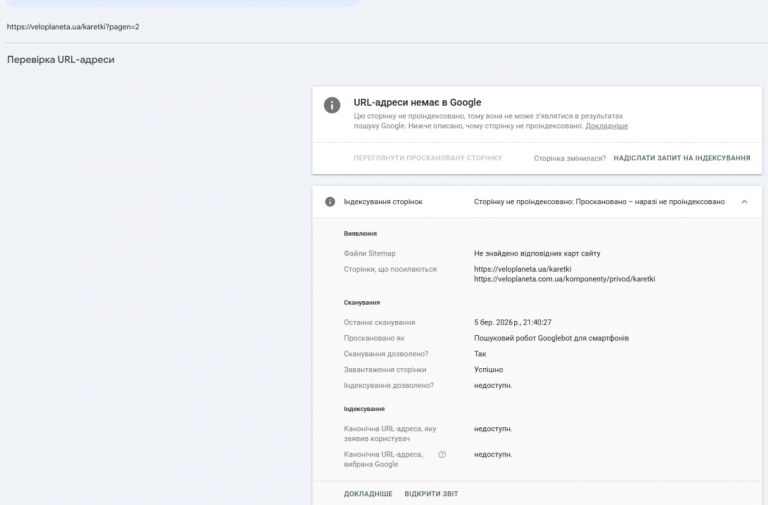Click 'Пошуковий робот Googlebot для смартфонів' value
The width and height of the screenshot is (768, 505).
(552, 338)
